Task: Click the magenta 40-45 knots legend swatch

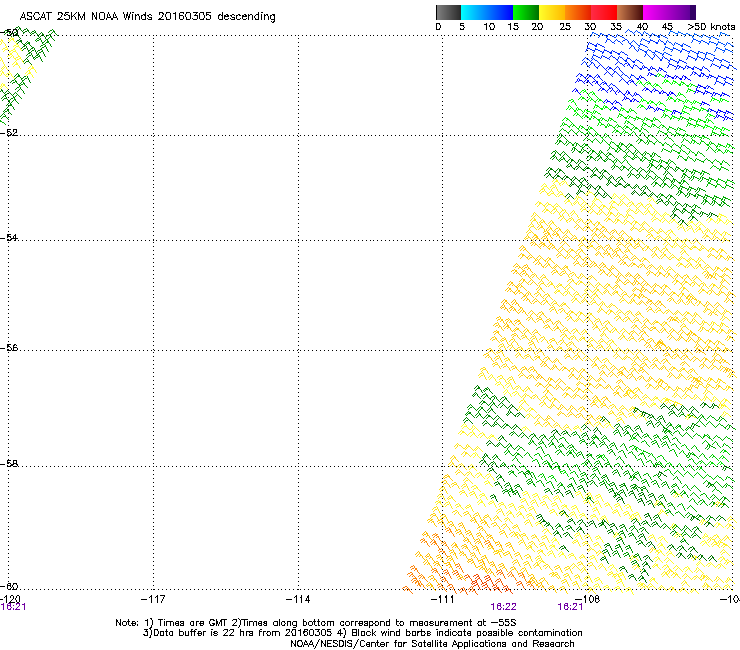Action: click(x=656, y=12)
